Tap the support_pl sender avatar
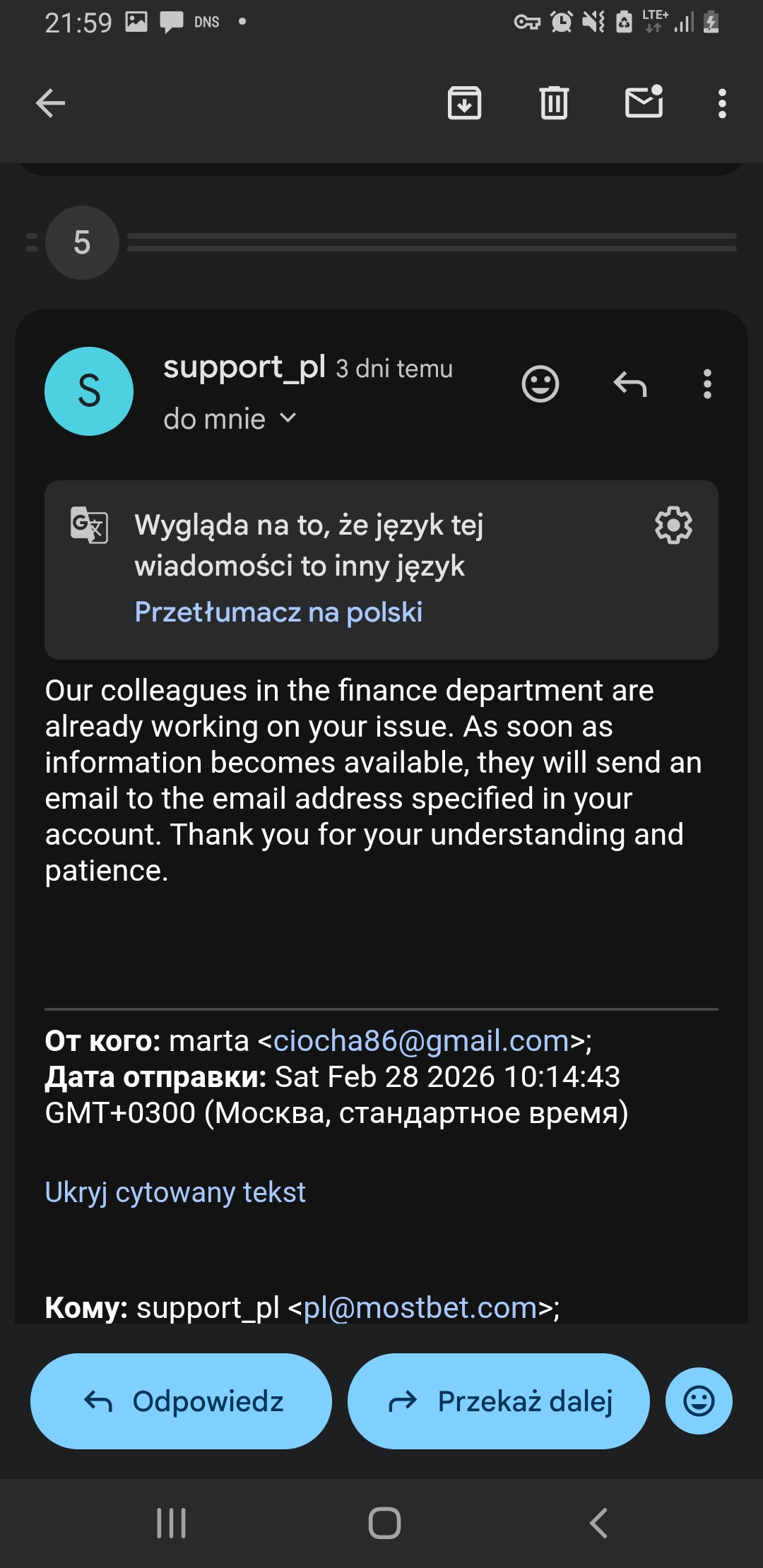The height and width of the screenshot is (1568, 763). (89, 391)
